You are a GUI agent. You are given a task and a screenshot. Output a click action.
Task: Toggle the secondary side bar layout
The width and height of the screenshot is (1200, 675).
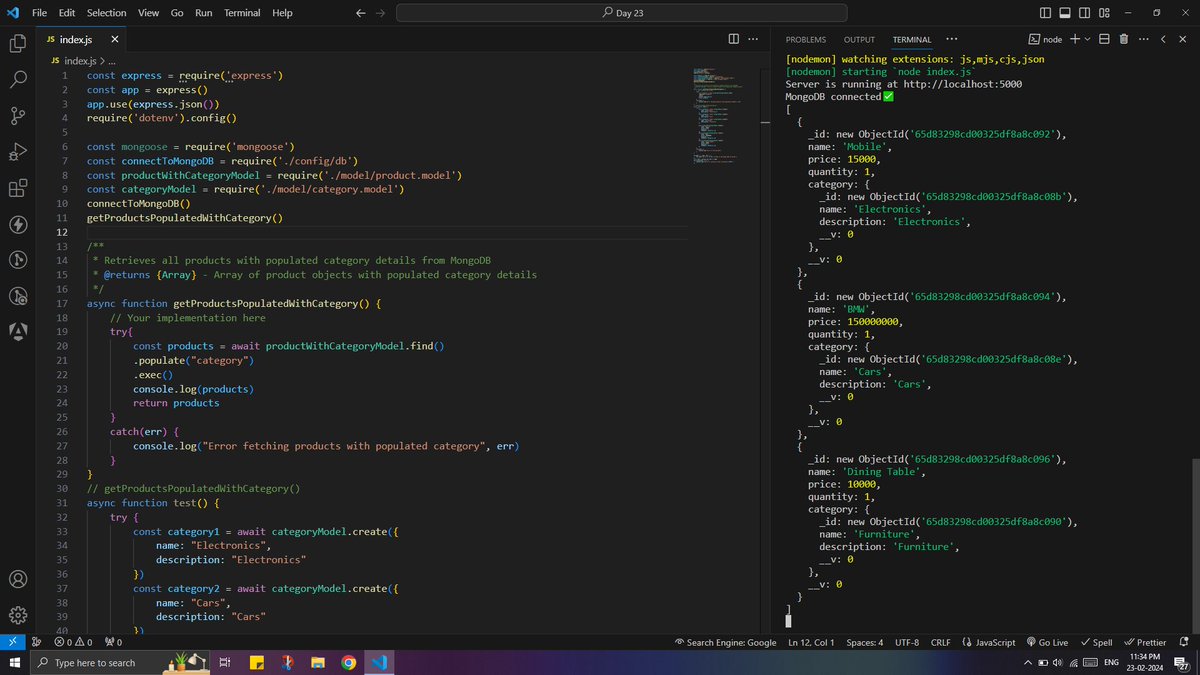pos(1085,13)
